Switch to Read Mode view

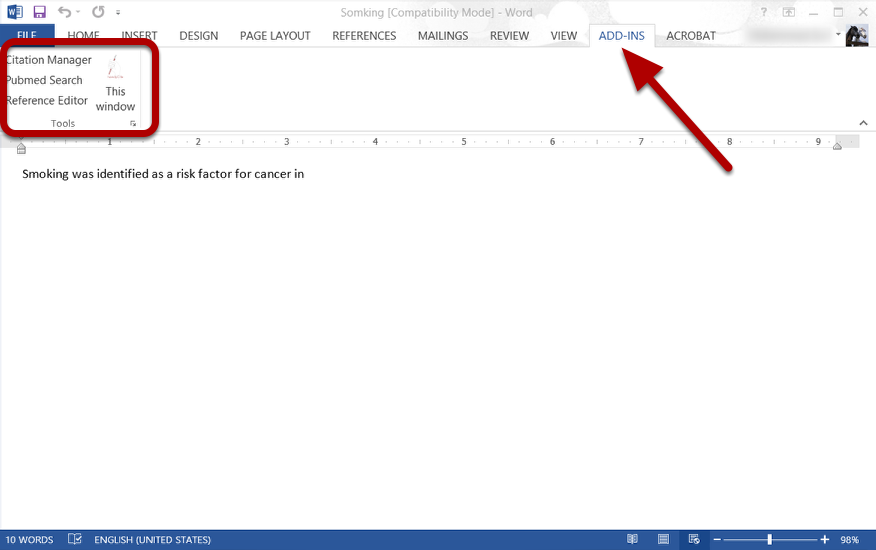pos(632,539)
